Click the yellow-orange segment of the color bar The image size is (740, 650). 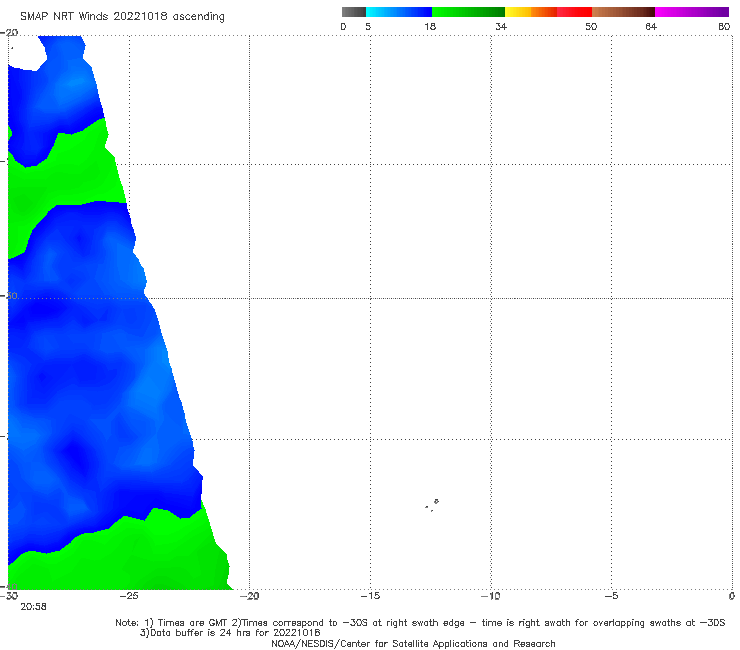pos(531,12)
